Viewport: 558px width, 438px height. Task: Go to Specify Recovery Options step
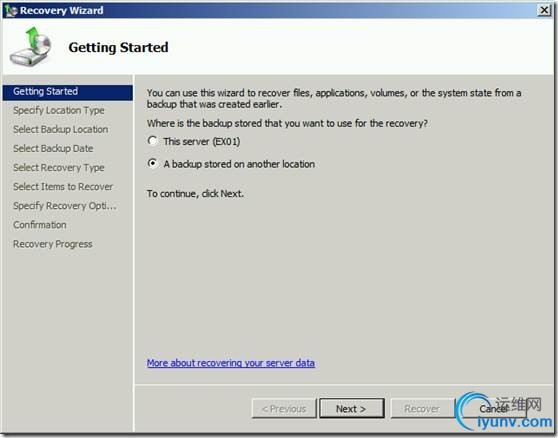point(65,206)
